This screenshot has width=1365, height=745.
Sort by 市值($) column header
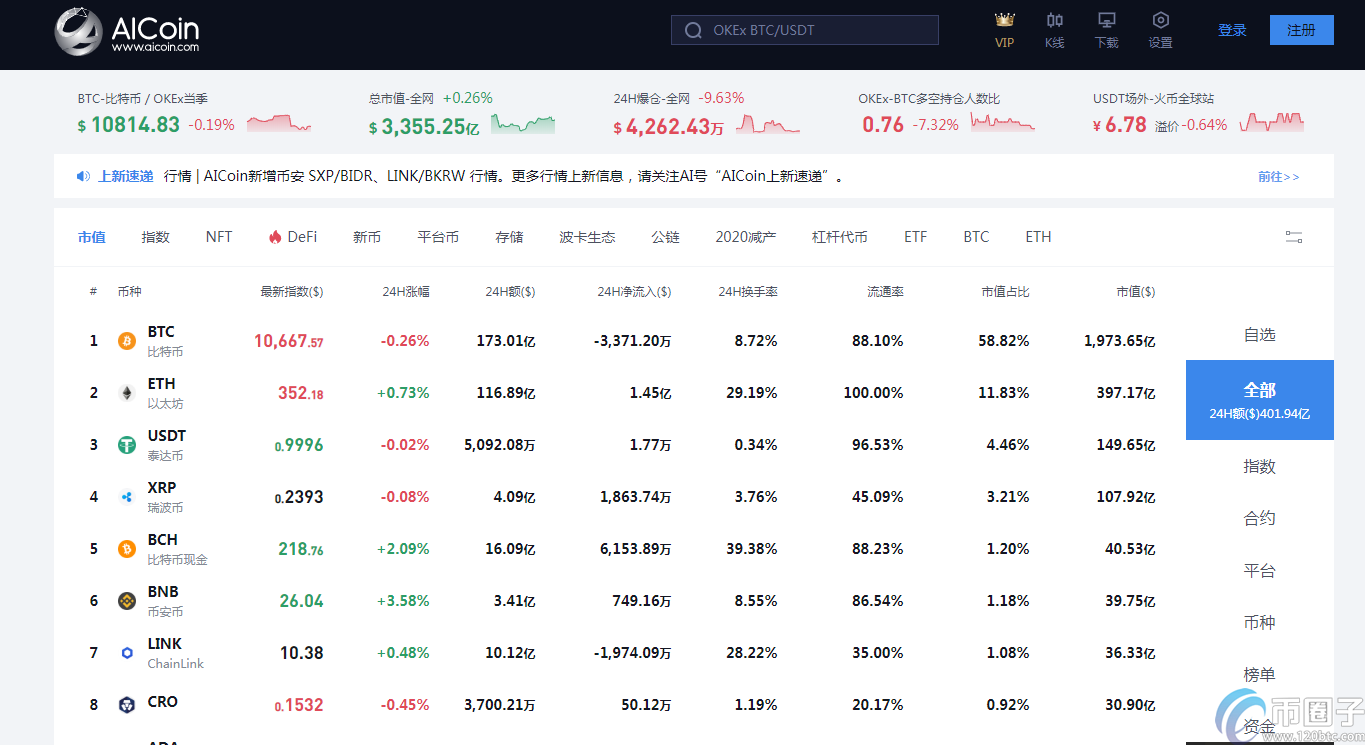[x=1135, y=292]
